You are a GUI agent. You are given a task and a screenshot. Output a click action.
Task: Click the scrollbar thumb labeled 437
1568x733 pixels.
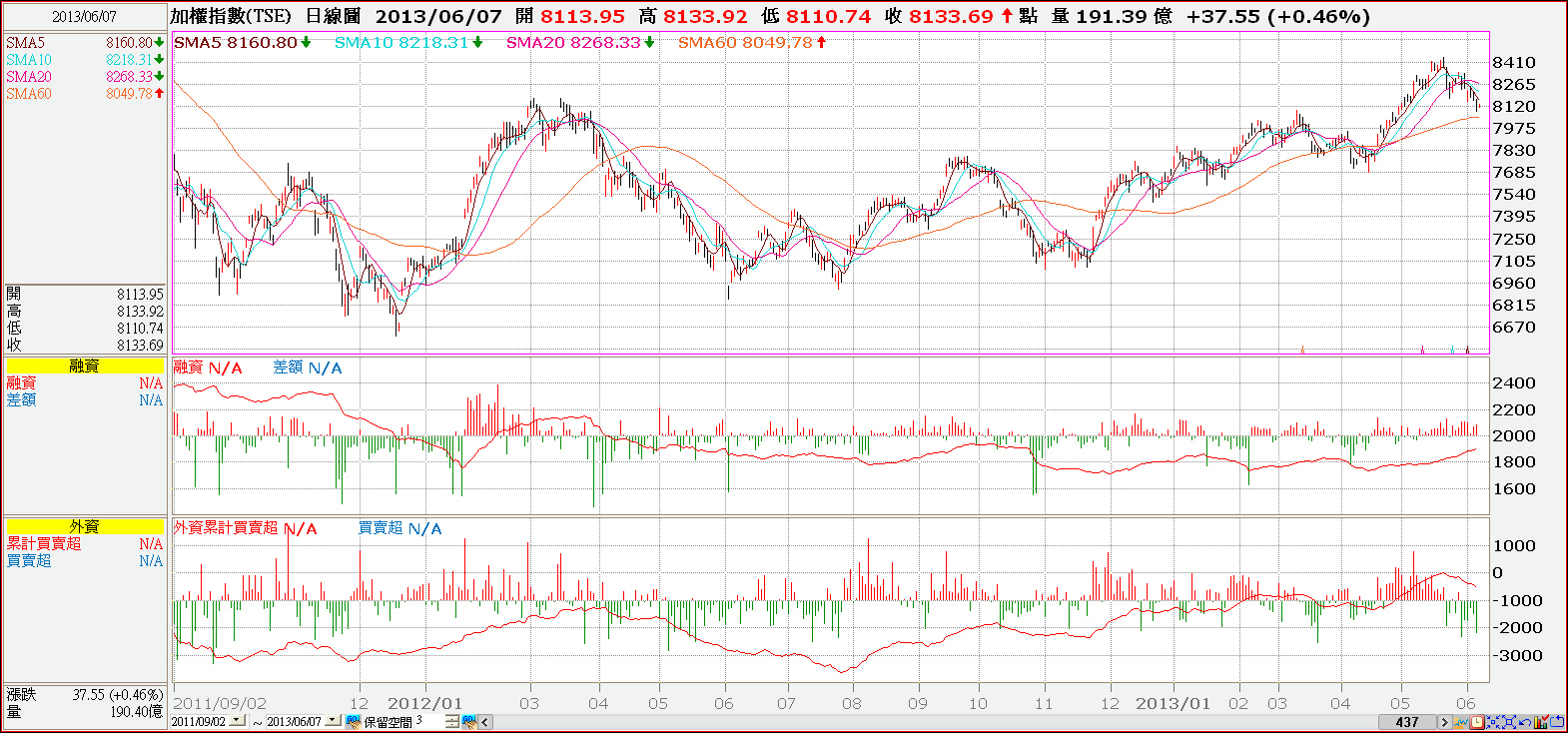tap(1407, 722)
